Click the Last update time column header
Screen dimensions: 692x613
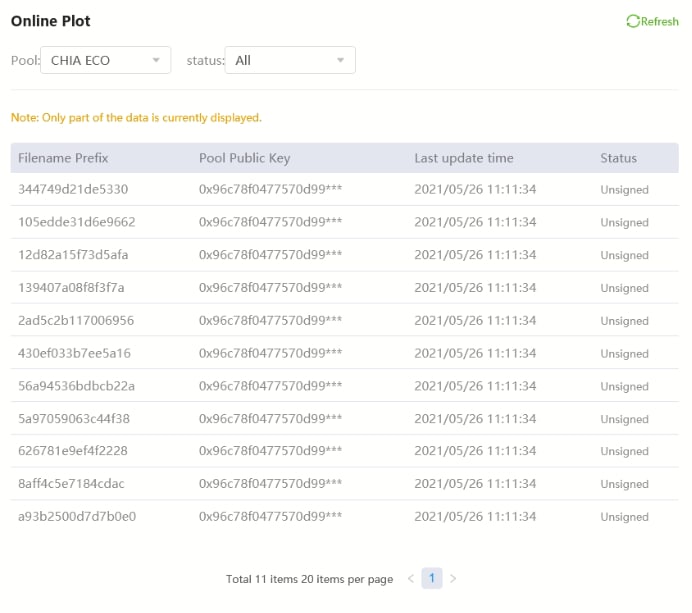point(464,158)
